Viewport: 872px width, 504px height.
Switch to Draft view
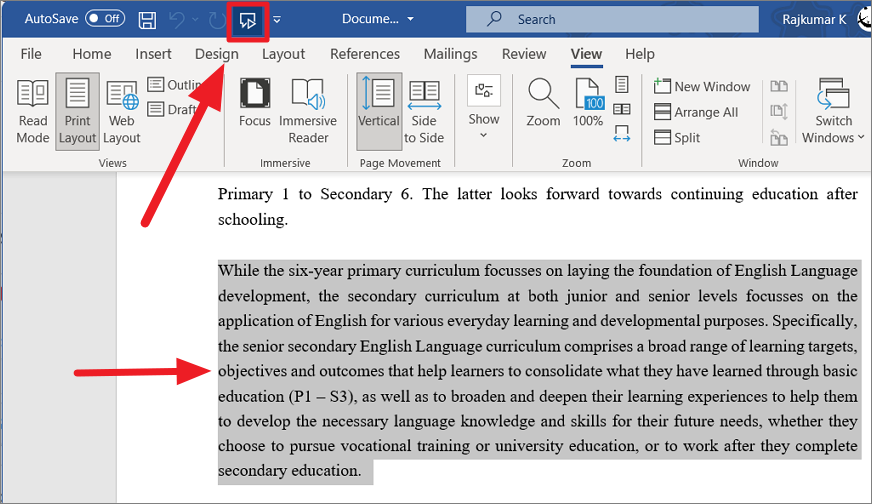172,109
